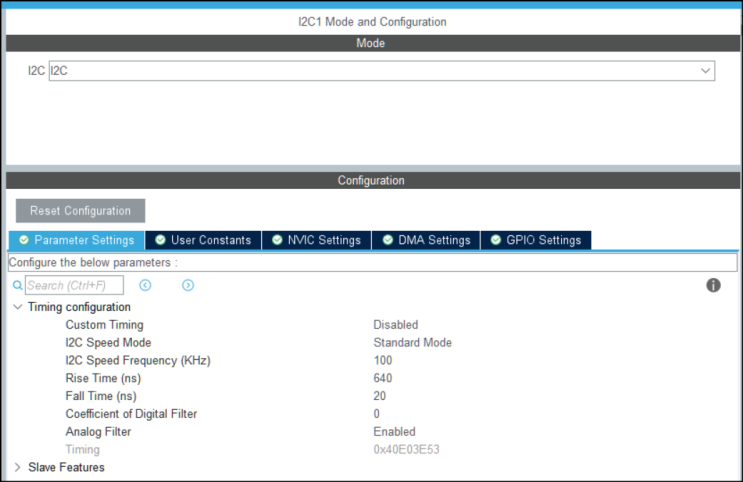Select the Rise Time value 640
This screenshot has width=743, height=482.
point(383,378)
